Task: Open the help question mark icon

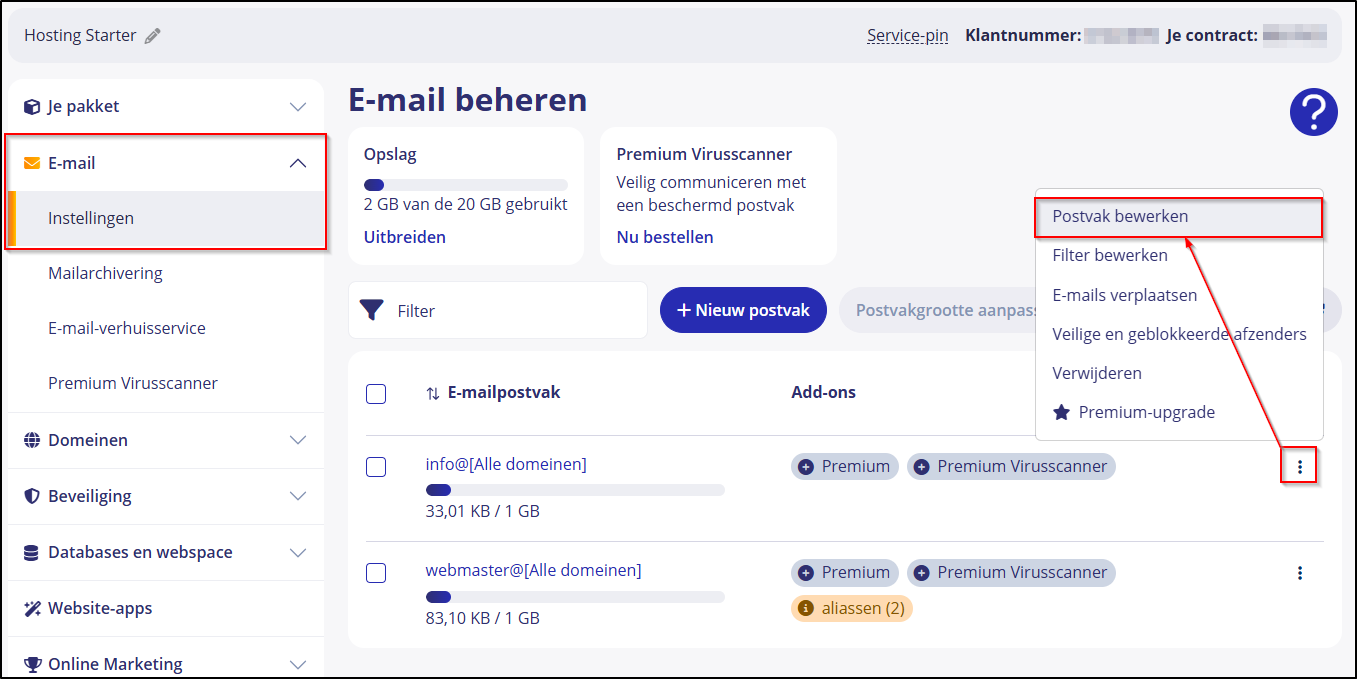Action: 1313,112
